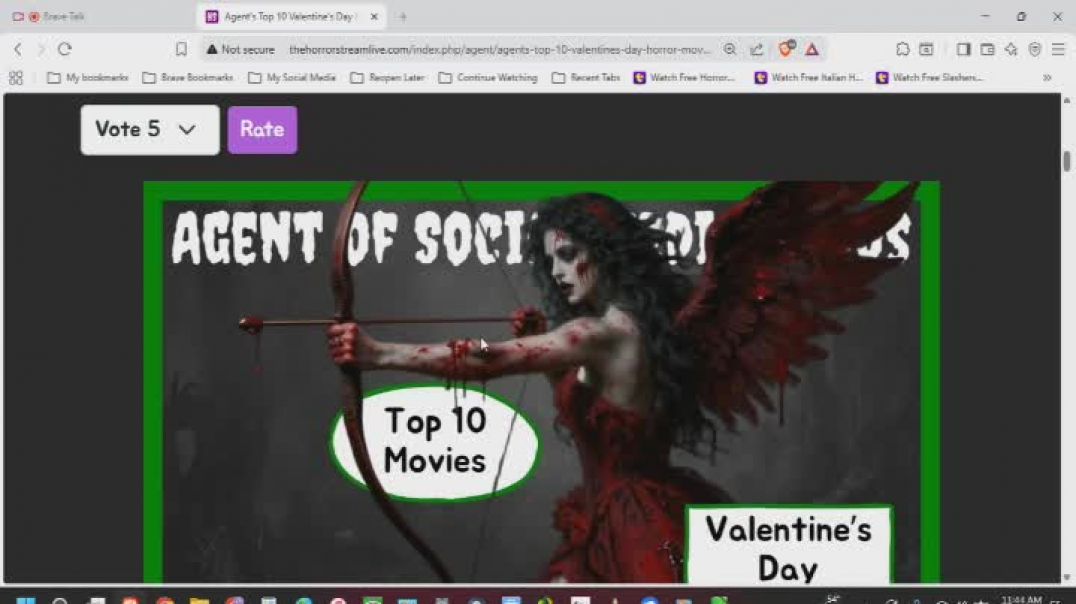Reload the current page
This screenshot has width=1076, height=604.
coord(65,49)
